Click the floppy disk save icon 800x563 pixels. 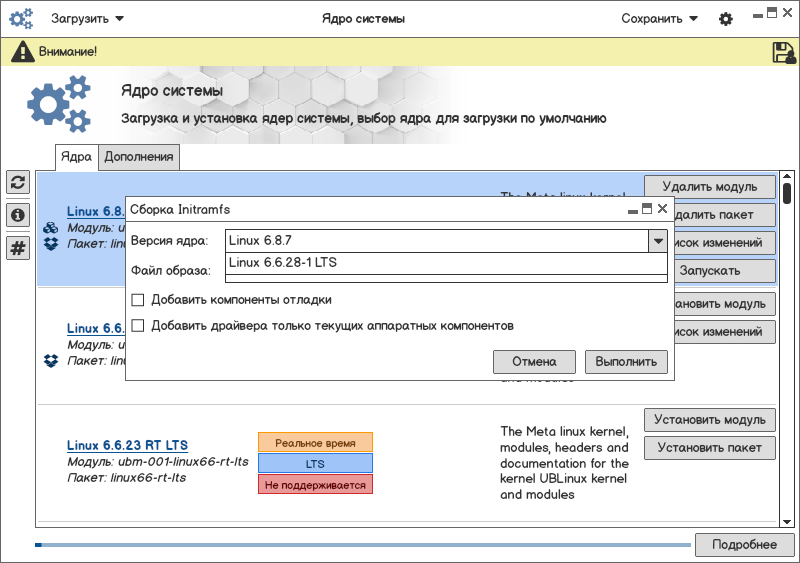pyautogui.click(x=783, y=52)
